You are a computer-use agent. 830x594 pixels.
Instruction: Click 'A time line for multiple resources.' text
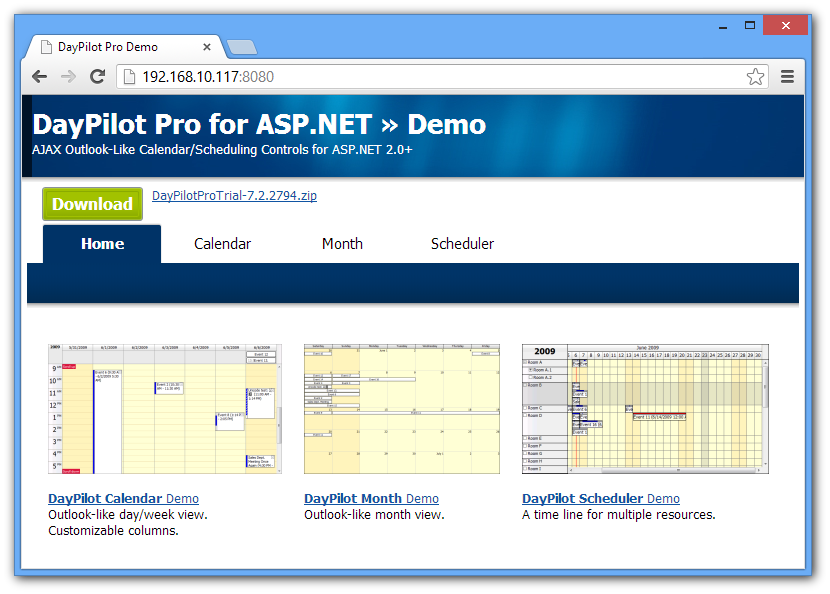(619, 515)
